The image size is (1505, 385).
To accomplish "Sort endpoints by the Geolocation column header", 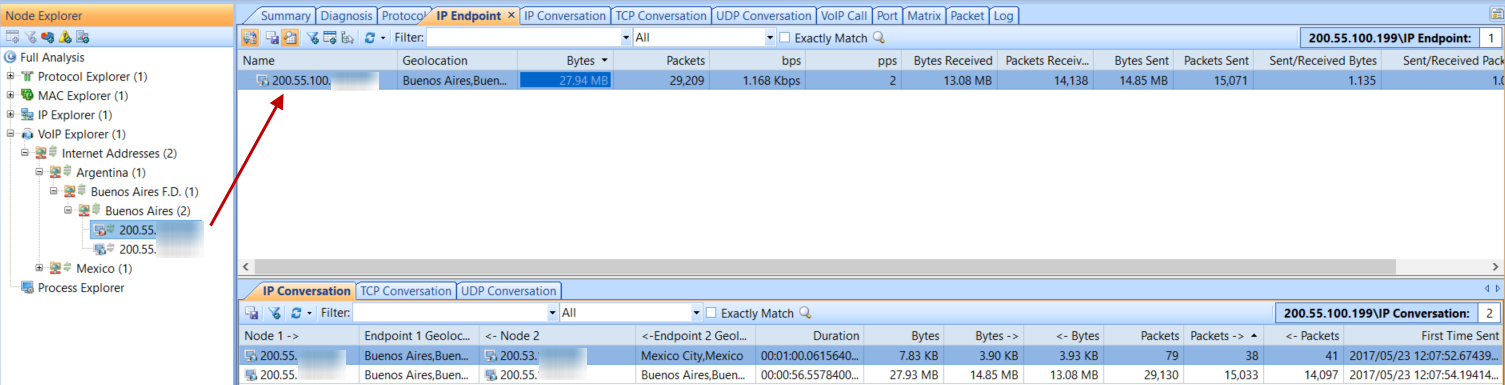I will [457, 61].
